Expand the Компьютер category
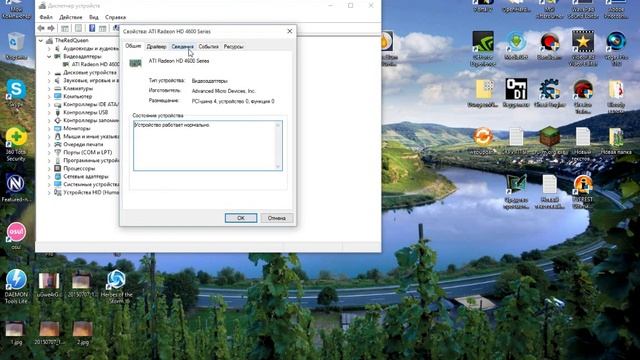640x360 pixels. [49, 96]
